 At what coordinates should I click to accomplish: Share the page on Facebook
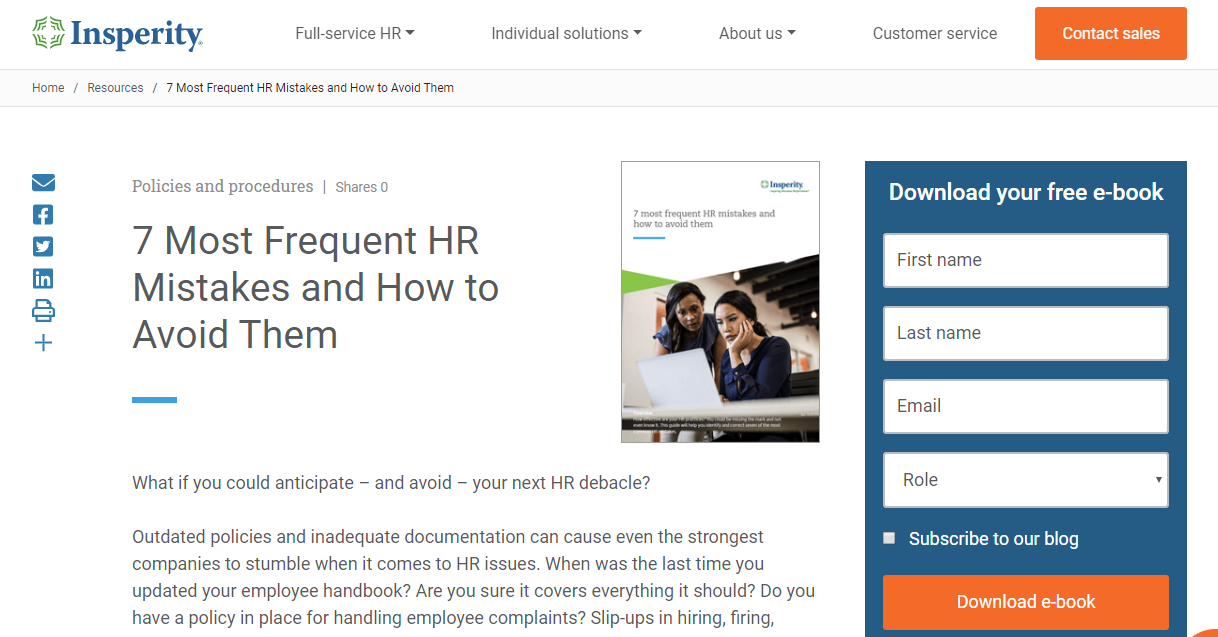(x=43, y=214)
